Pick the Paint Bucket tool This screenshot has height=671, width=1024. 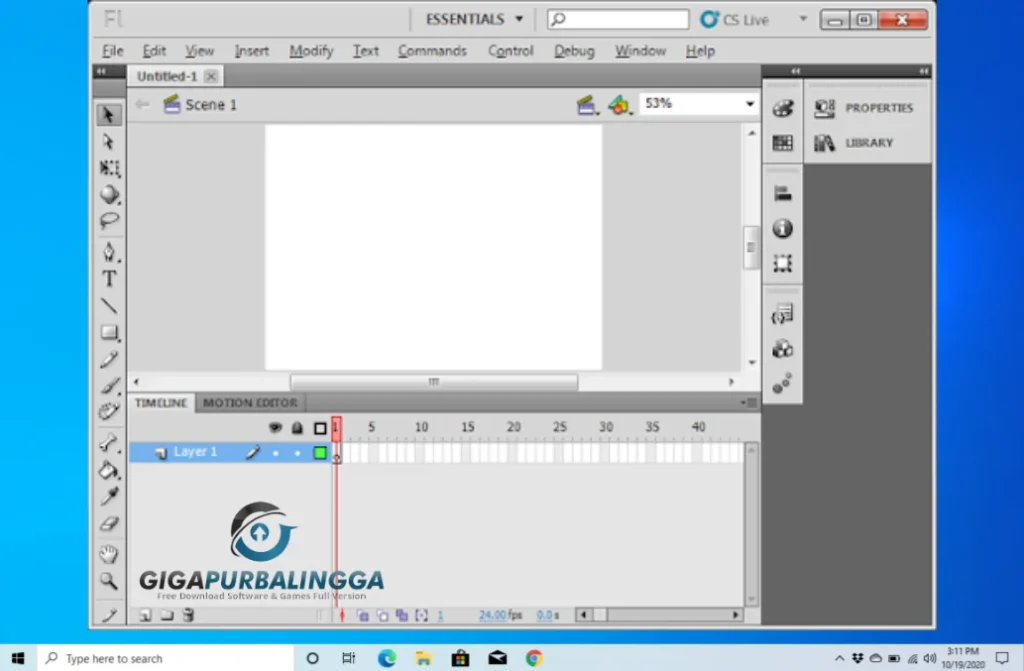tap(109, 470)
